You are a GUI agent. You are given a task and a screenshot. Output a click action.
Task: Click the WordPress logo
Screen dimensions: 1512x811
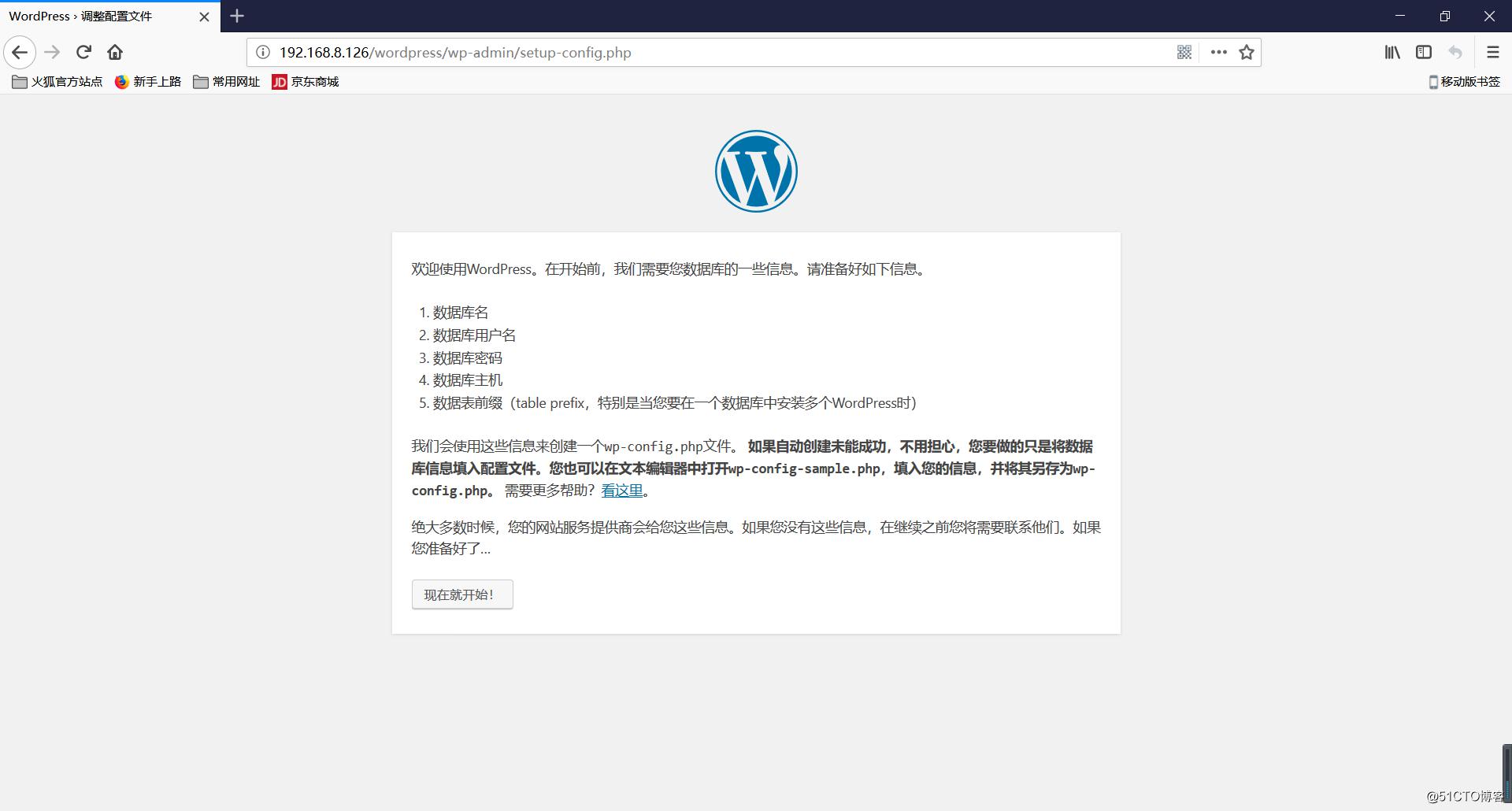(756, 171)
